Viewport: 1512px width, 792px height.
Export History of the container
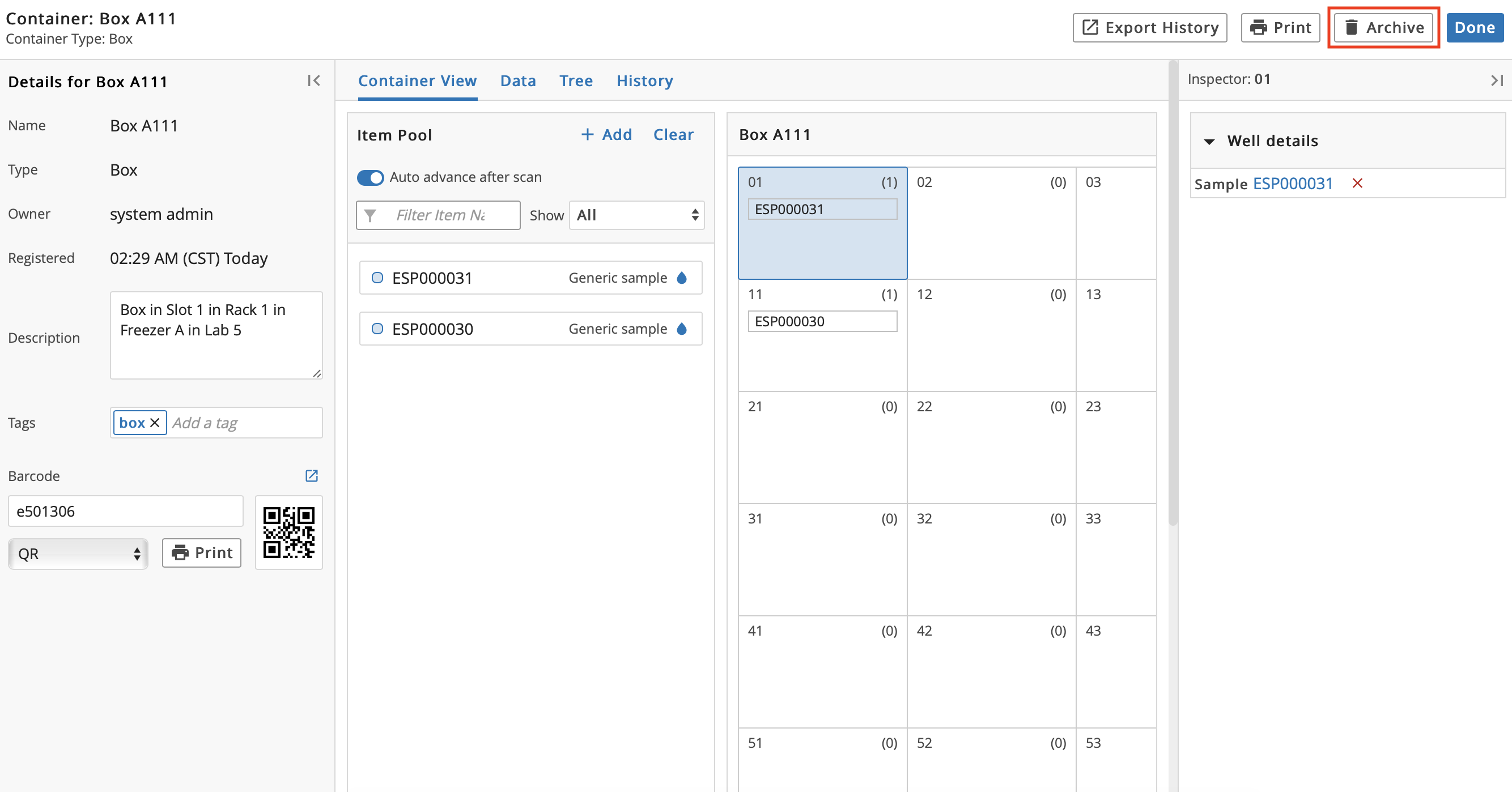point(1150,28)
